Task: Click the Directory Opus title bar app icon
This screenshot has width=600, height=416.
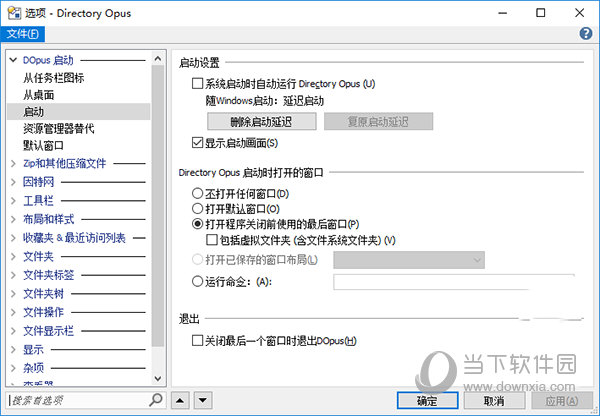Action: click(x=14, y=13)
